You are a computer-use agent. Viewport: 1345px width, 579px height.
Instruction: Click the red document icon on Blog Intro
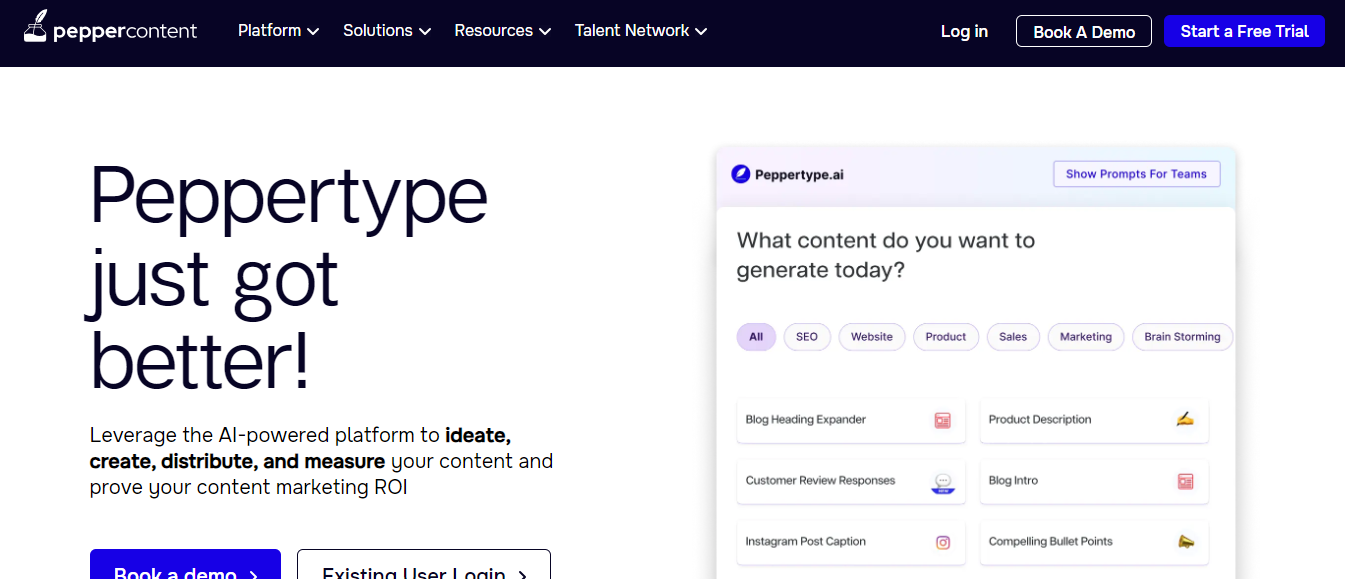click(1185, 481)
